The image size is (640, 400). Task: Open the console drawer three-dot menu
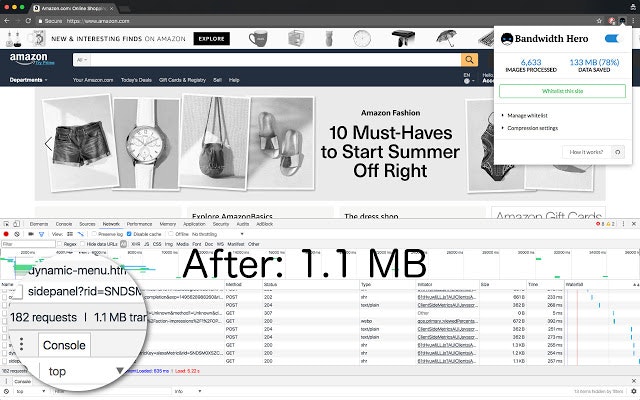pos(6,381)
